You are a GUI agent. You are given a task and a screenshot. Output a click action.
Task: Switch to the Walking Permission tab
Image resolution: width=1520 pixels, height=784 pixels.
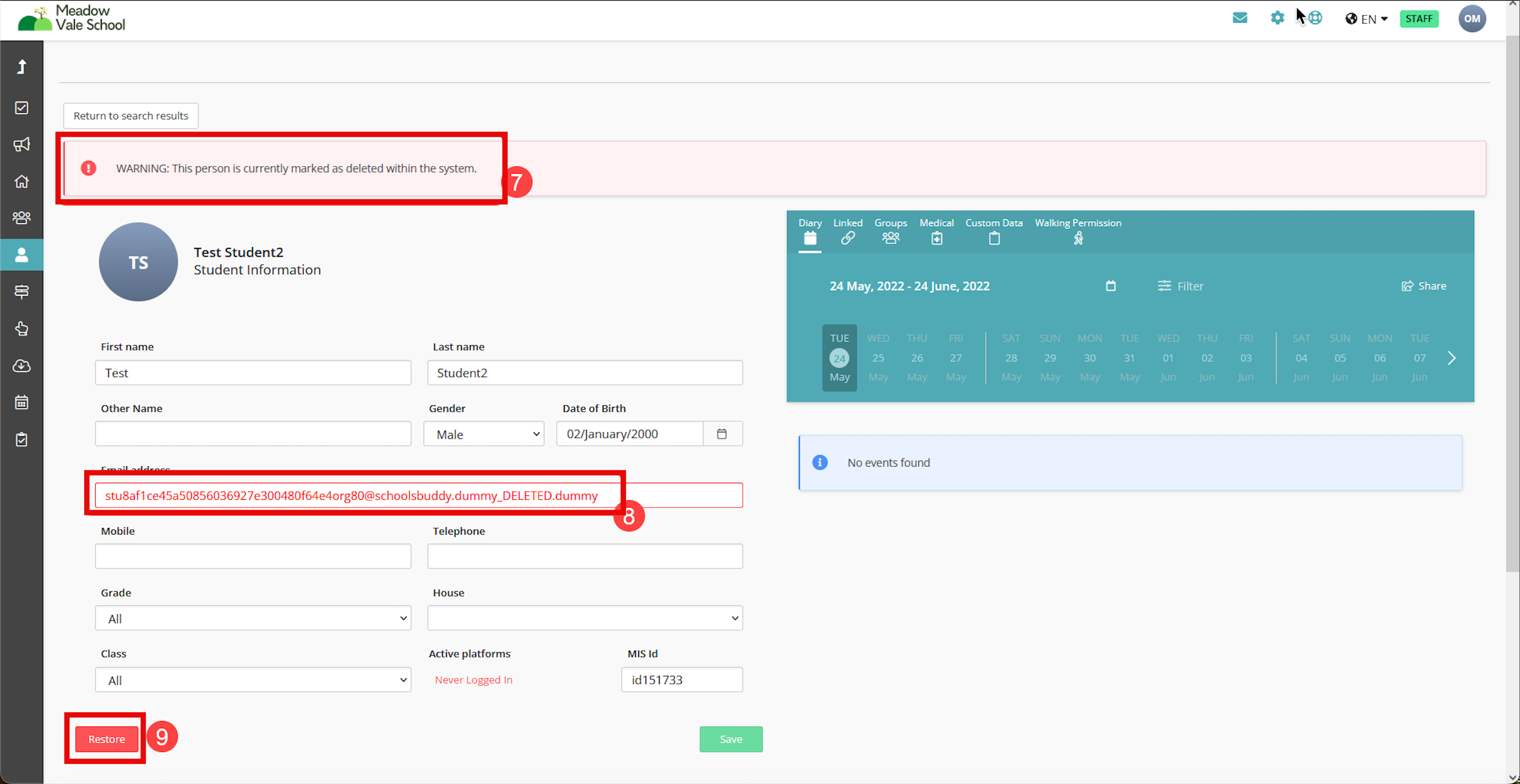tap(1077, 231)
